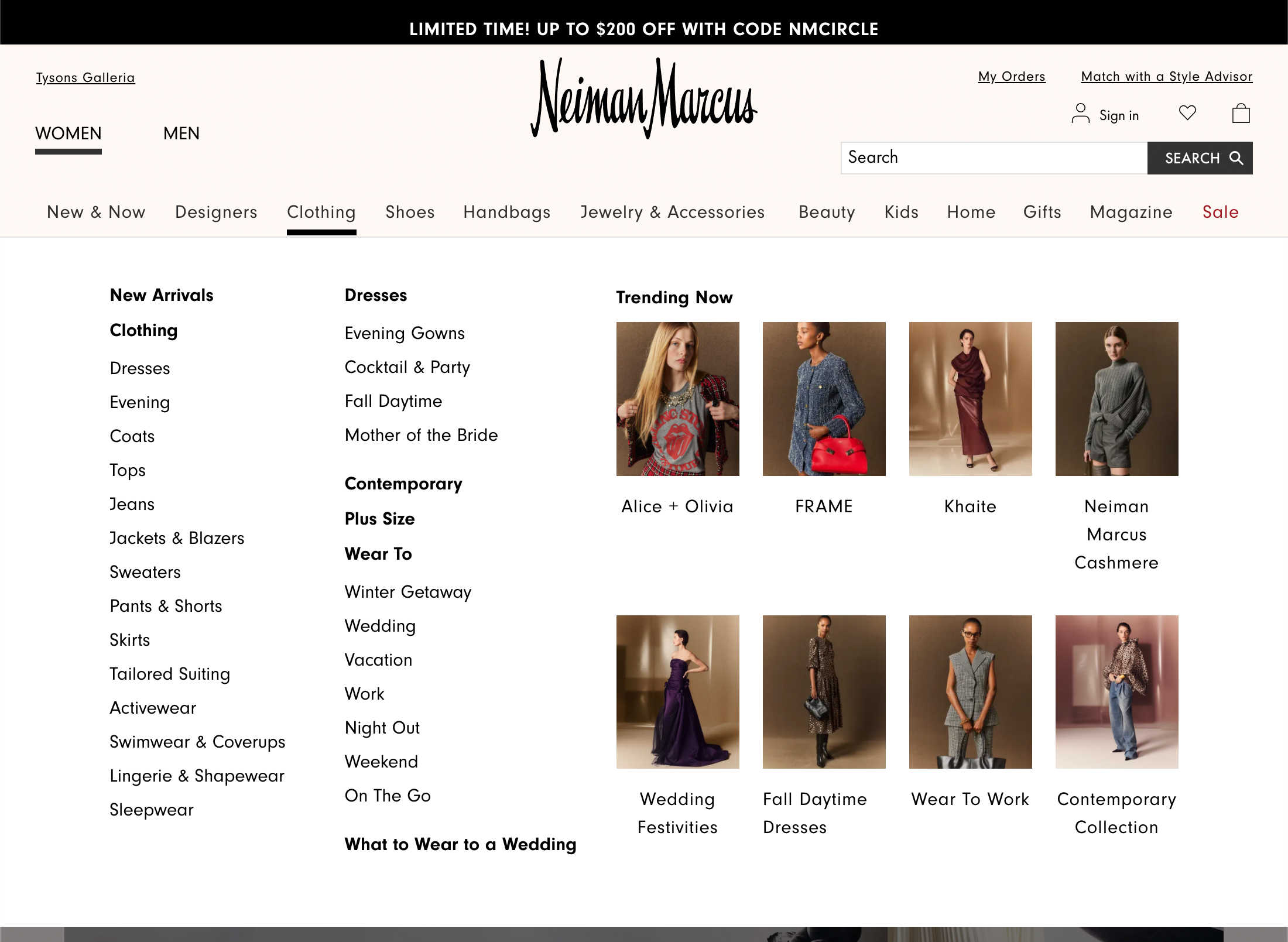The height and width of the screenshot is (942, 1288).
Task: Click the Neiman Marcus logo
Action: (x=644, y=100)
